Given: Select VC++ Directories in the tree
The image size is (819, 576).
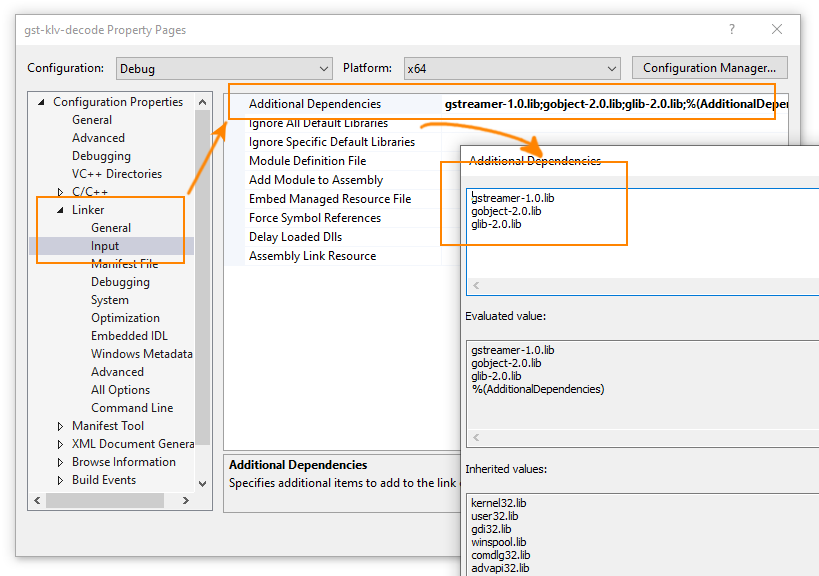Looking at the screenshot, I should [x=115, y=173].
